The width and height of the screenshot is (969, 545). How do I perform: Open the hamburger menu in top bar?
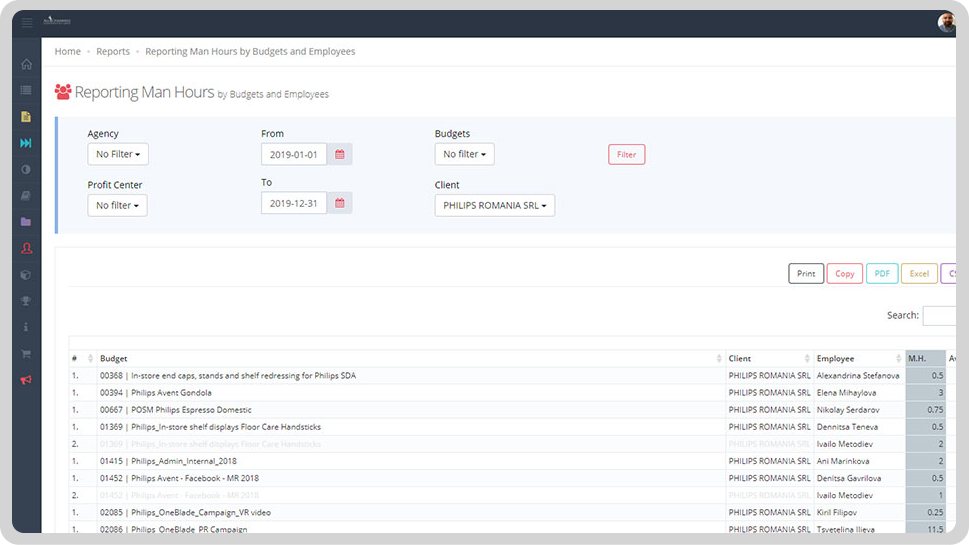point(27,23)
